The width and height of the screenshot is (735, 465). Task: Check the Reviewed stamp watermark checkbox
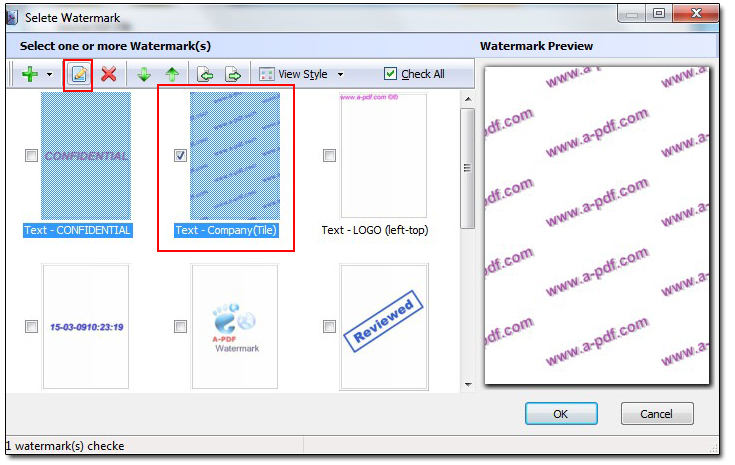[330, 326]
